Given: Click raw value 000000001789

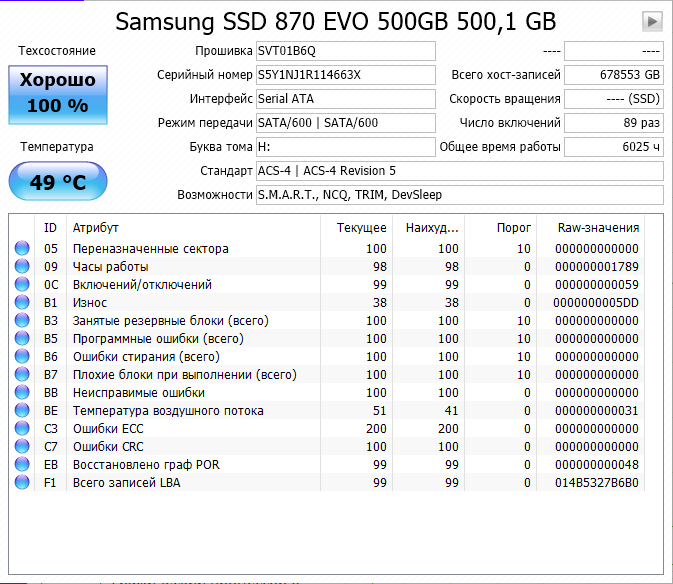Looking at the screenshot, I should click(597, 266).
